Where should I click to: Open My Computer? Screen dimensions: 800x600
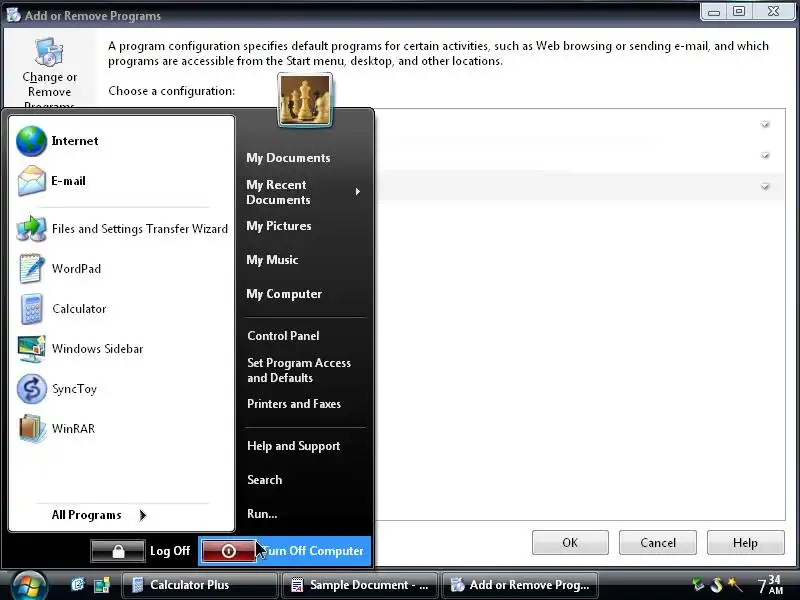coord(284,294)
